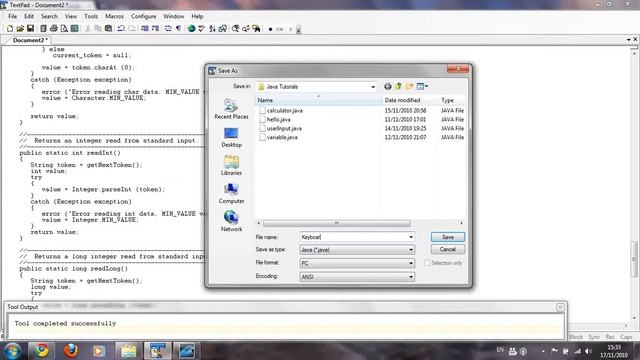Click the Open file folder icon
The width and height of the screenshot is (640, 360).
click(x=20, y=29)
